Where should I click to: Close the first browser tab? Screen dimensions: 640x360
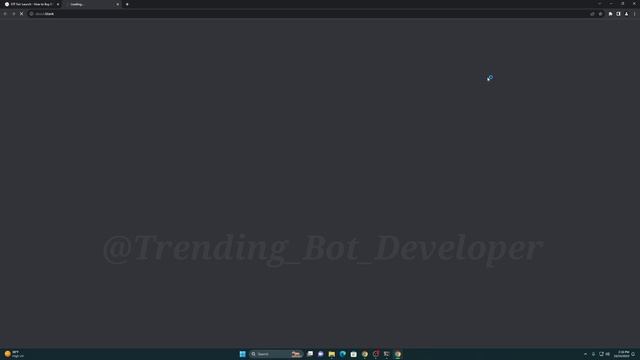[58, 4]
